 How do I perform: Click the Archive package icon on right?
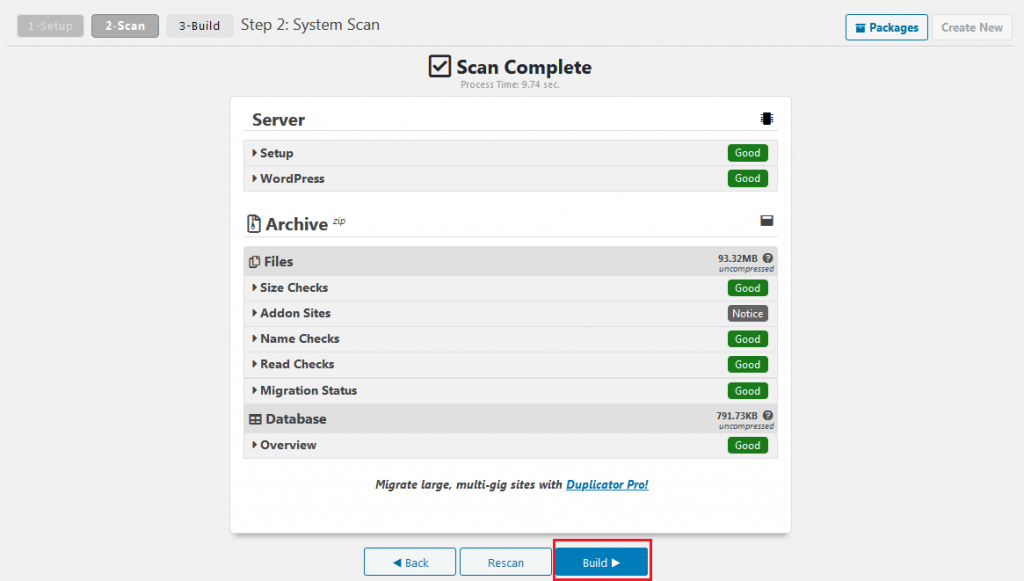click(767, 221)
